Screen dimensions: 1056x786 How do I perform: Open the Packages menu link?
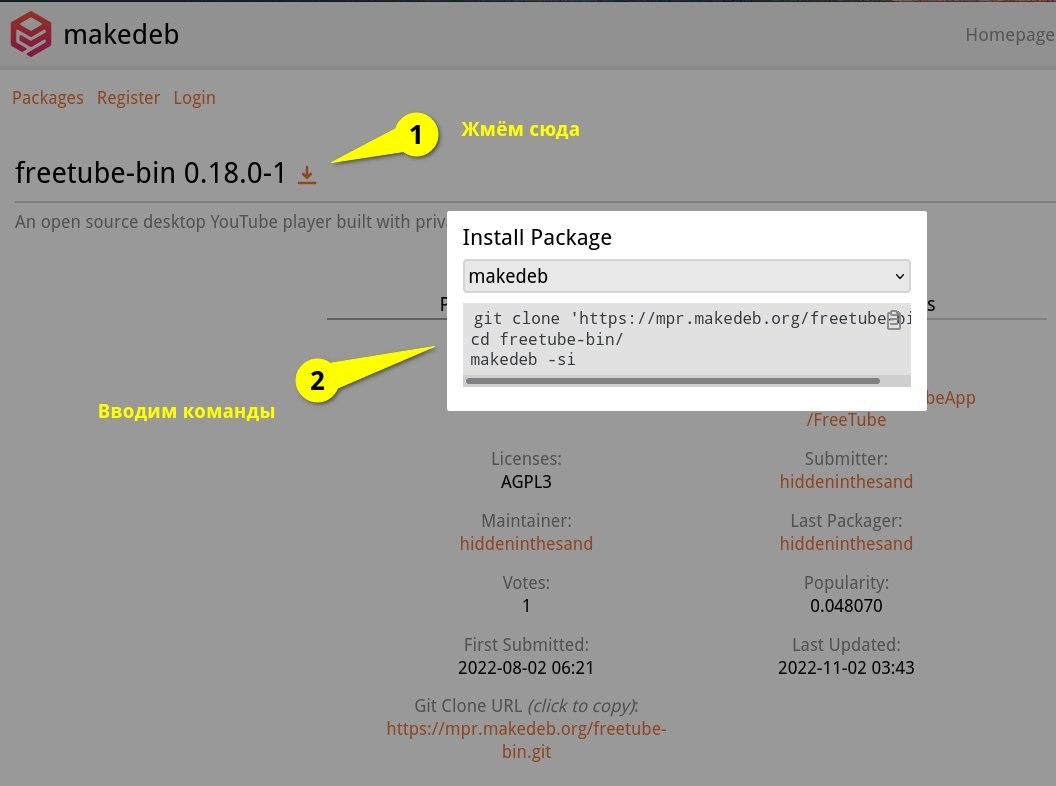tap(48, 98)
